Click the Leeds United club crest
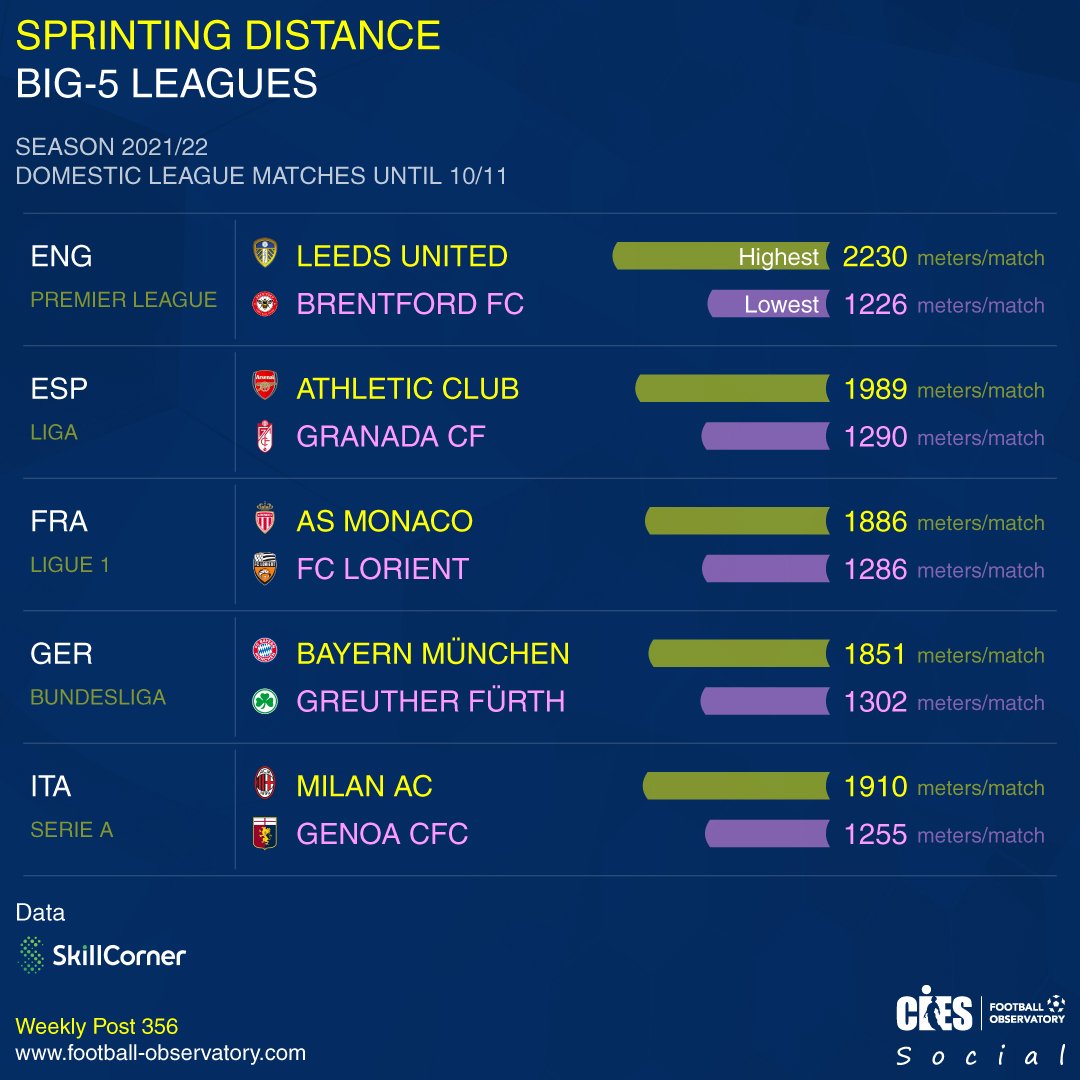 coord(264,255)
